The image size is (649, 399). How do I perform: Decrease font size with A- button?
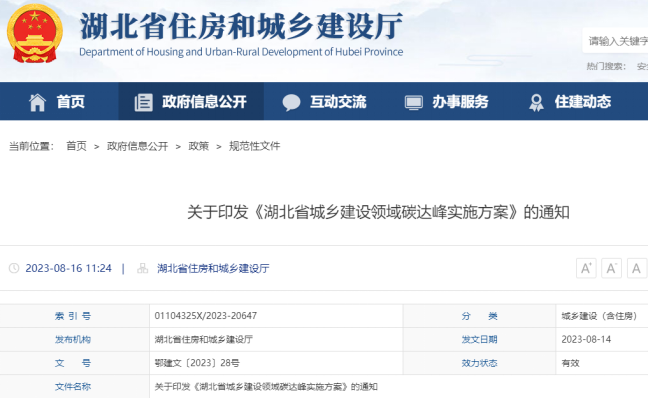(611, 268)
